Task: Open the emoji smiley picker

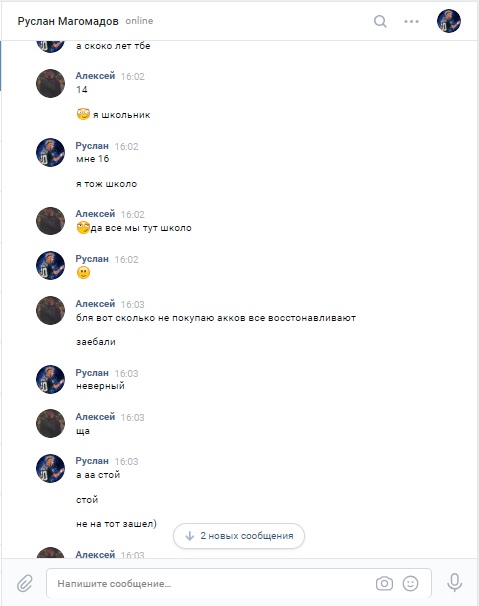Action: point(410,583)
